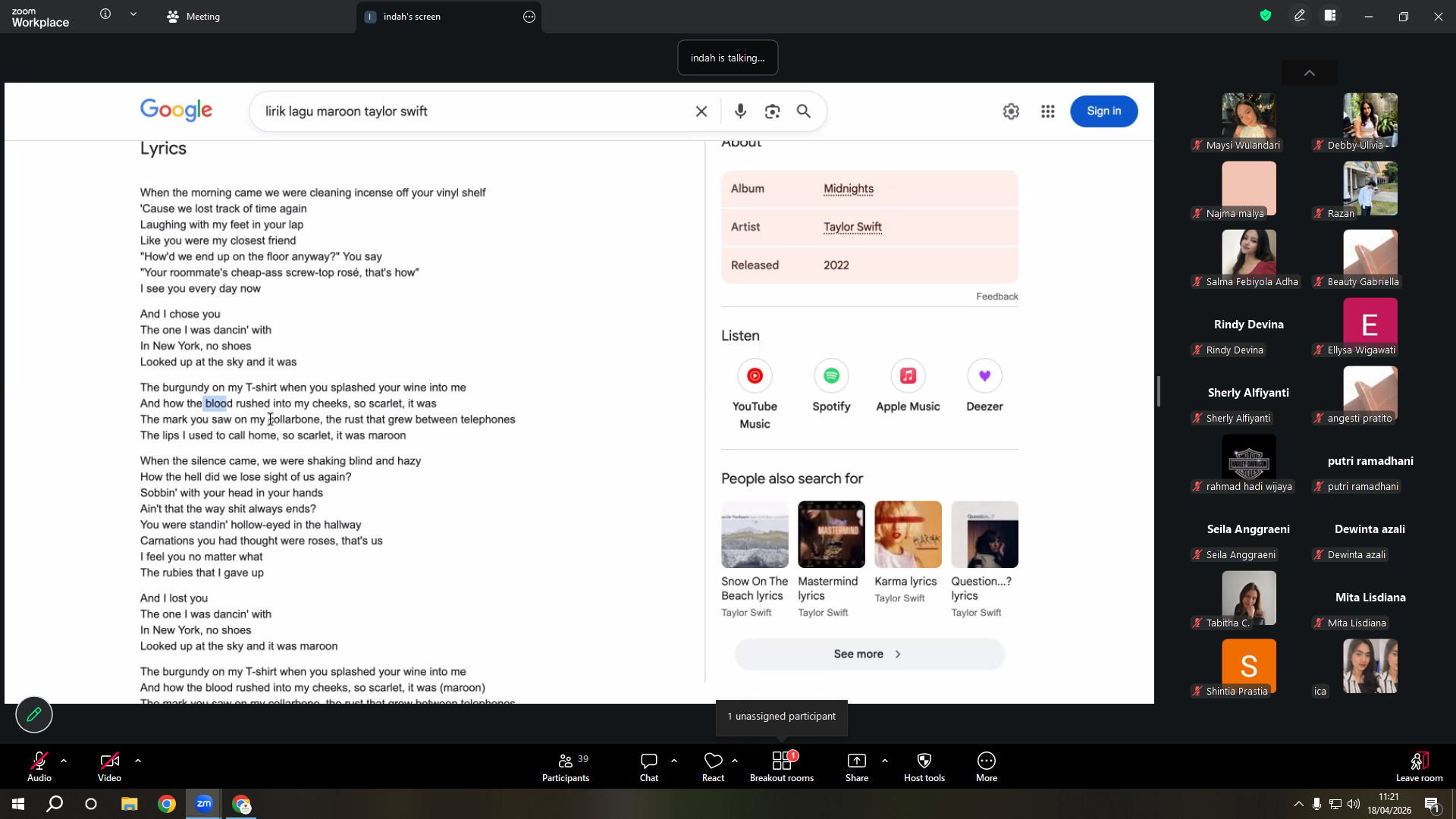The width and height of the screenshot is (1456, 819).
Task: Open the Chat panel
Action: pos(649,767)
